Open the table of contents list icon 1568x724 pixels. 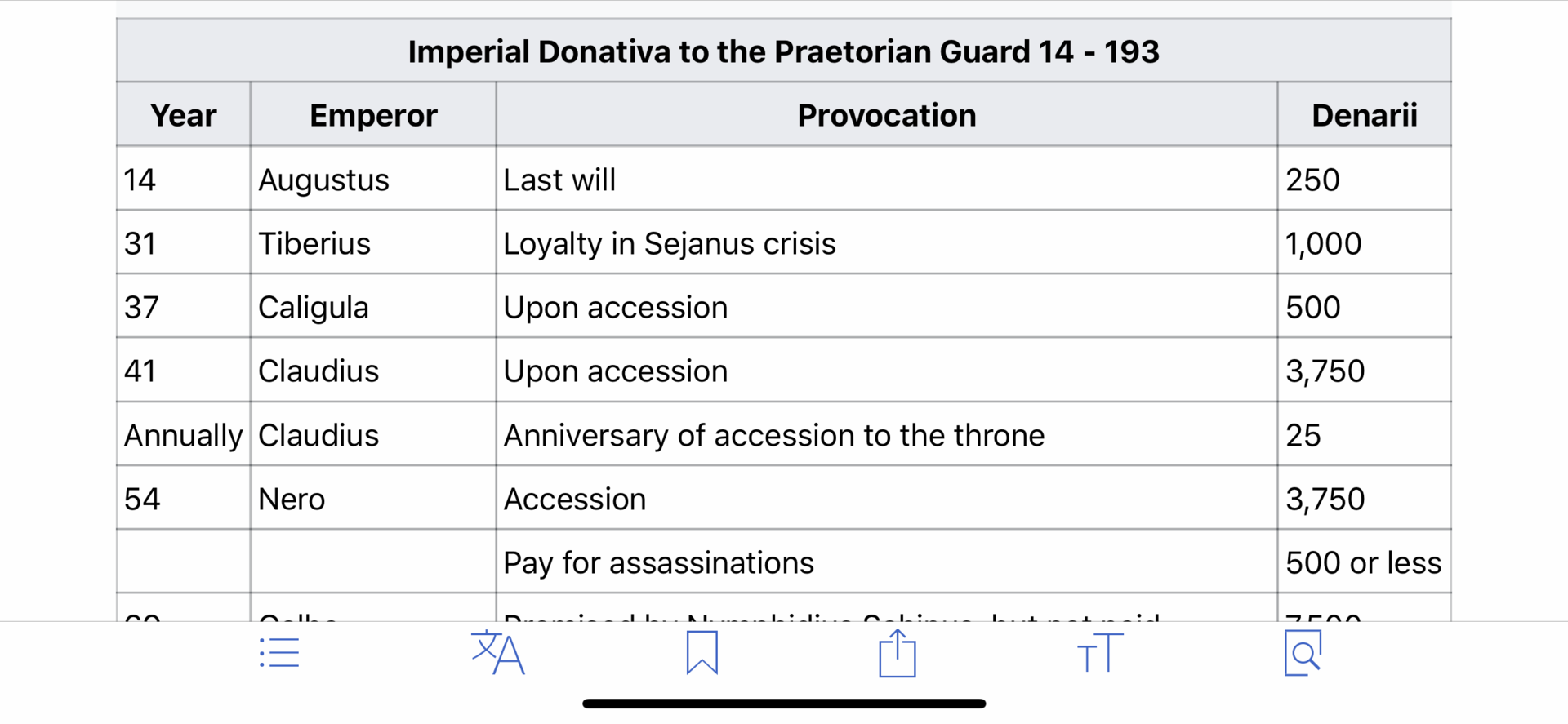click(x=279, y=653)
